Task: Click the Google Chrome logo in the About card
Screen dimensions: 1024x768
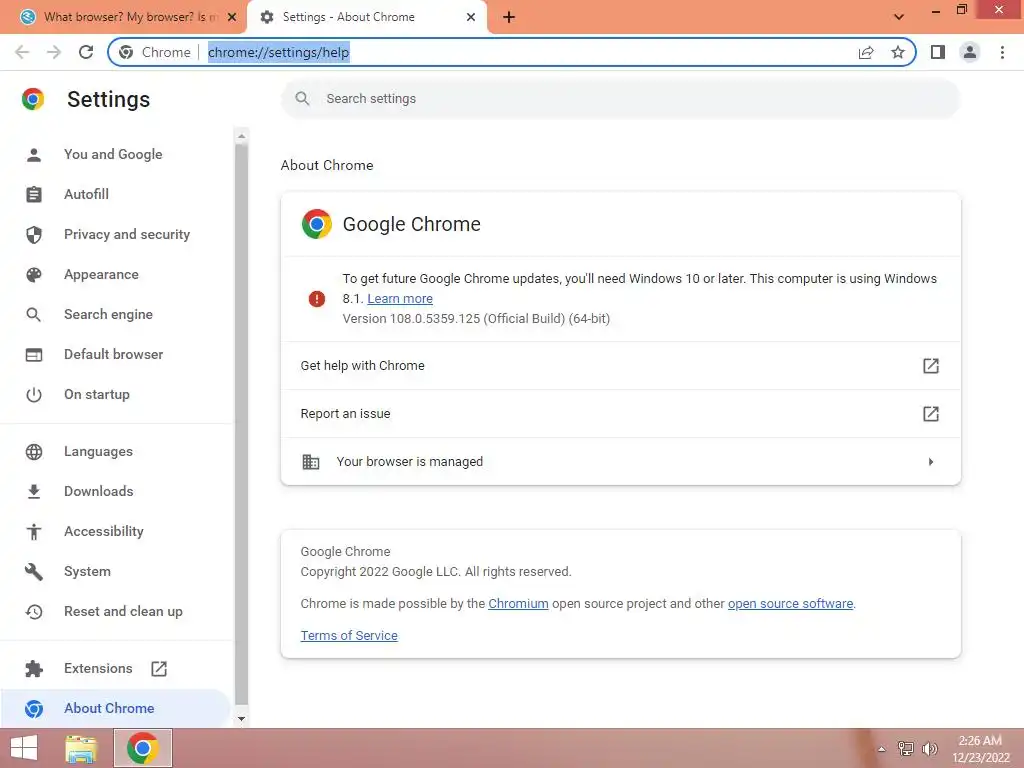Action: click(x=317, y=224)
